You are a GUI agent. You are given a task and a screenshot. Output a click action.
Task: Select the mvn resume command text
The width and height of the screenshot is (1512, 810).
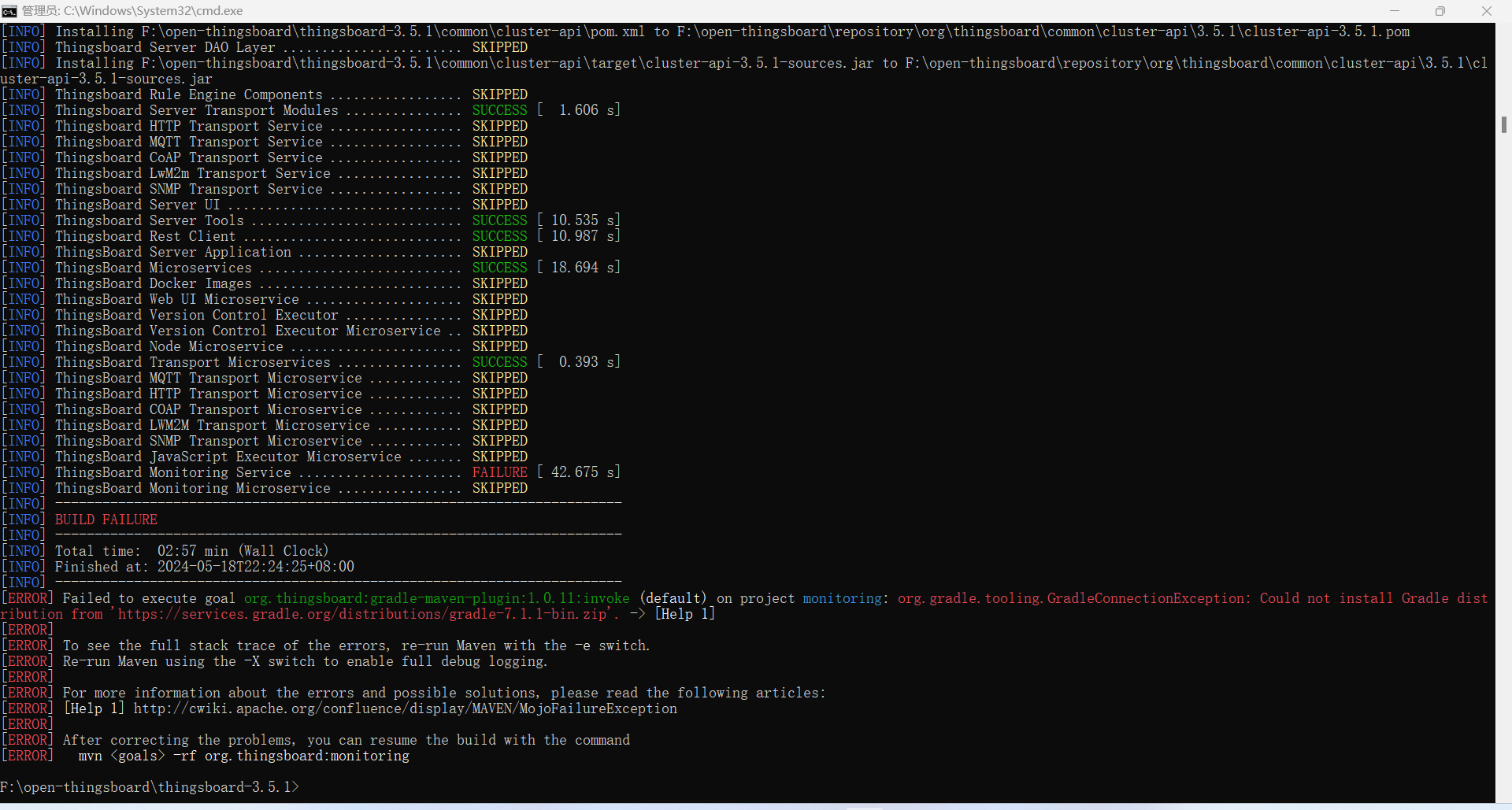pyautogui.click(x=243, y=755)
